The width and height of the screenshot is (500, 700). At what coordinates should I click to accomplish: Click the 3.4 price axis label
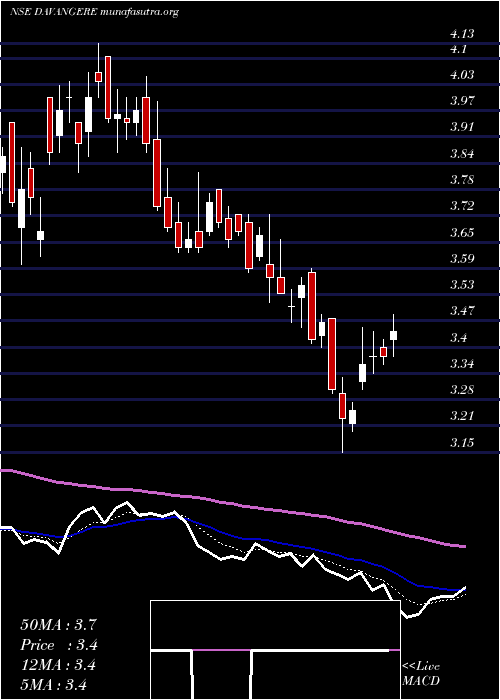point(459,338)
